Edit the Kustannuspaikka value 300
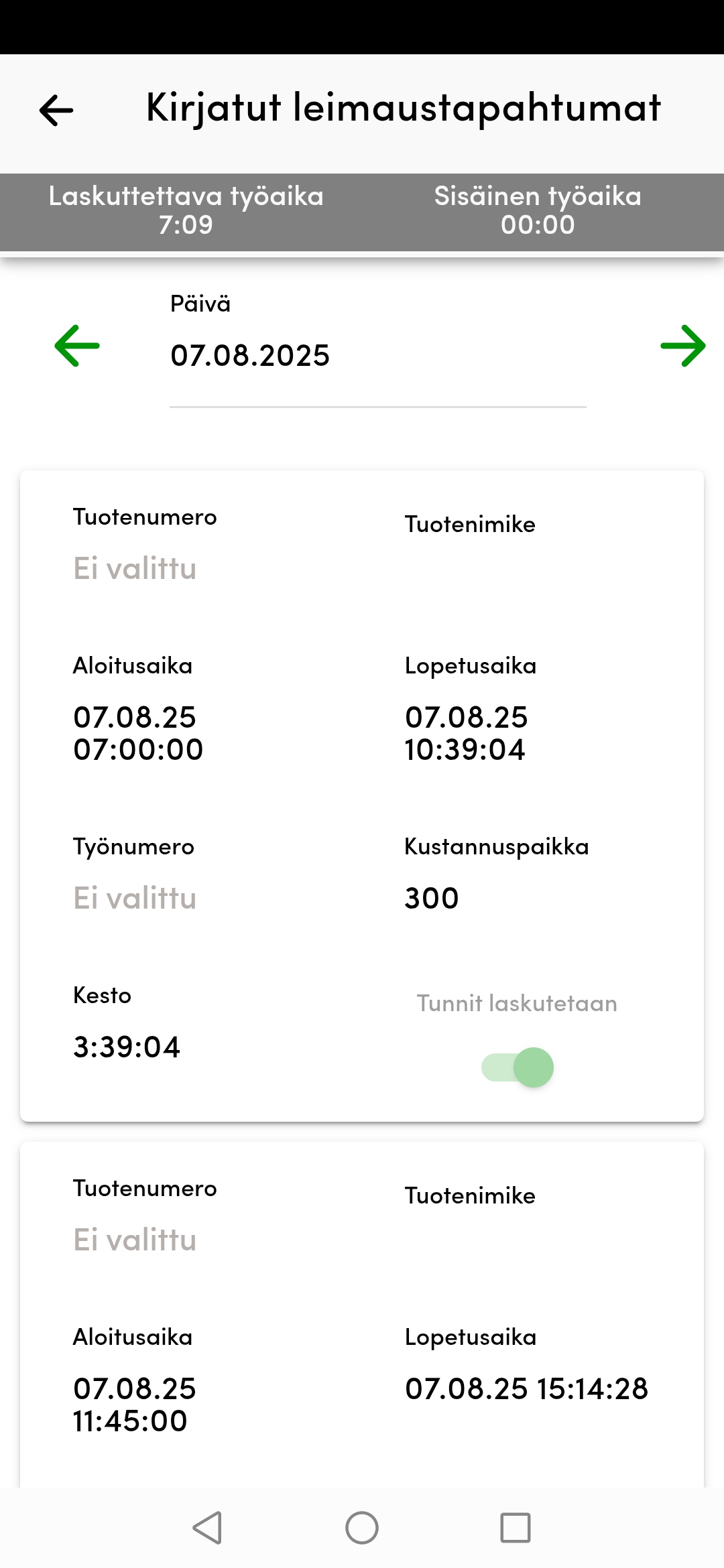Image resolution: width=724 pixels, height=1568 pixels. 431,897
